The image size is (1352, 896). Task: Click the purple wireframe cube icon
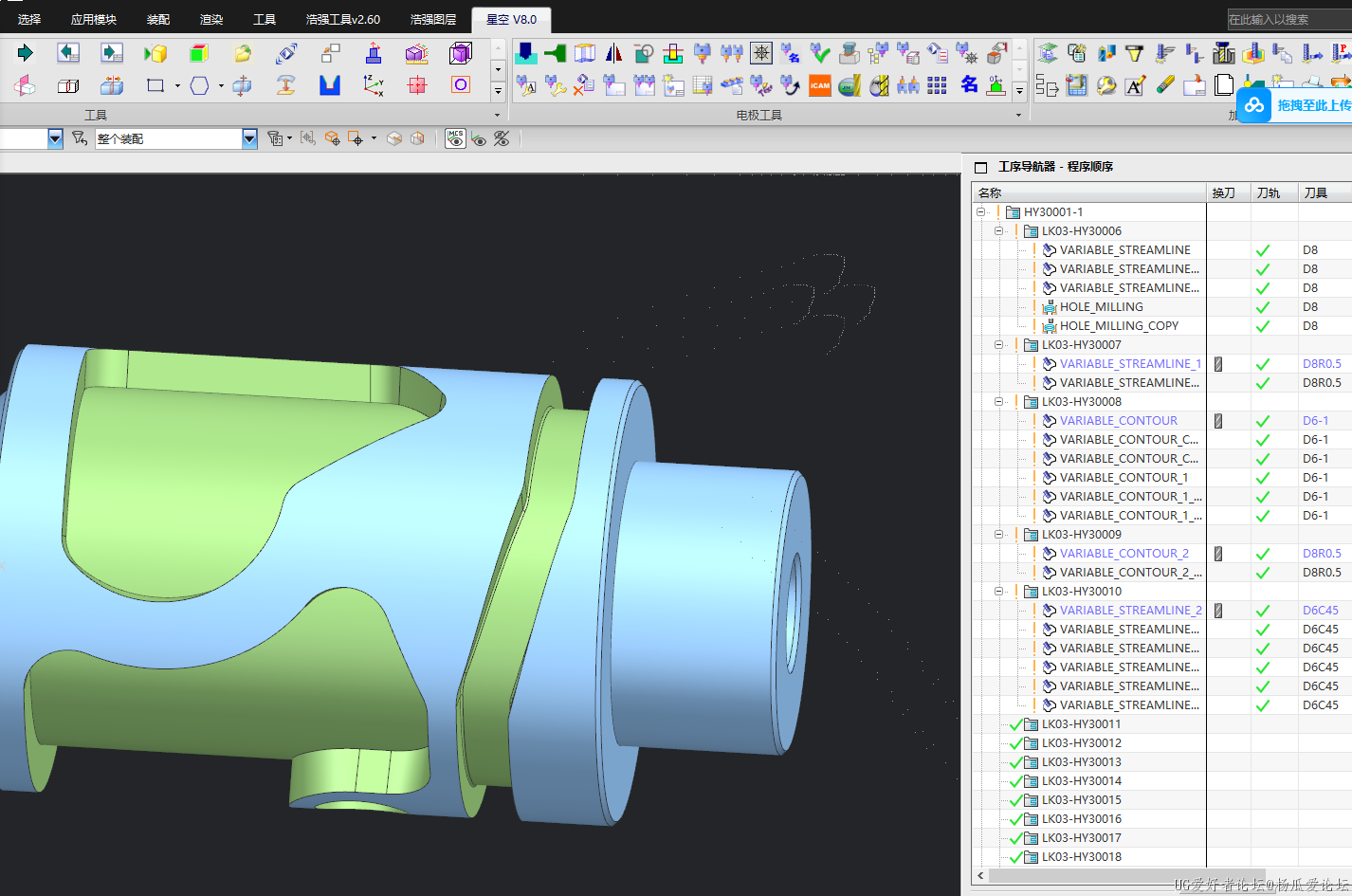click(461, 53)
